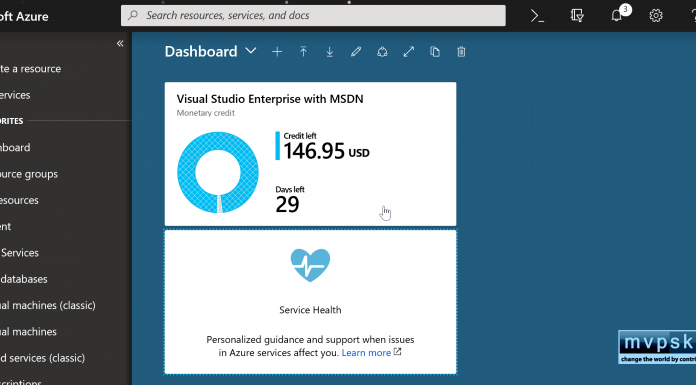
Task: Collapse the left sidebar with double chevron
Action: 120,43
